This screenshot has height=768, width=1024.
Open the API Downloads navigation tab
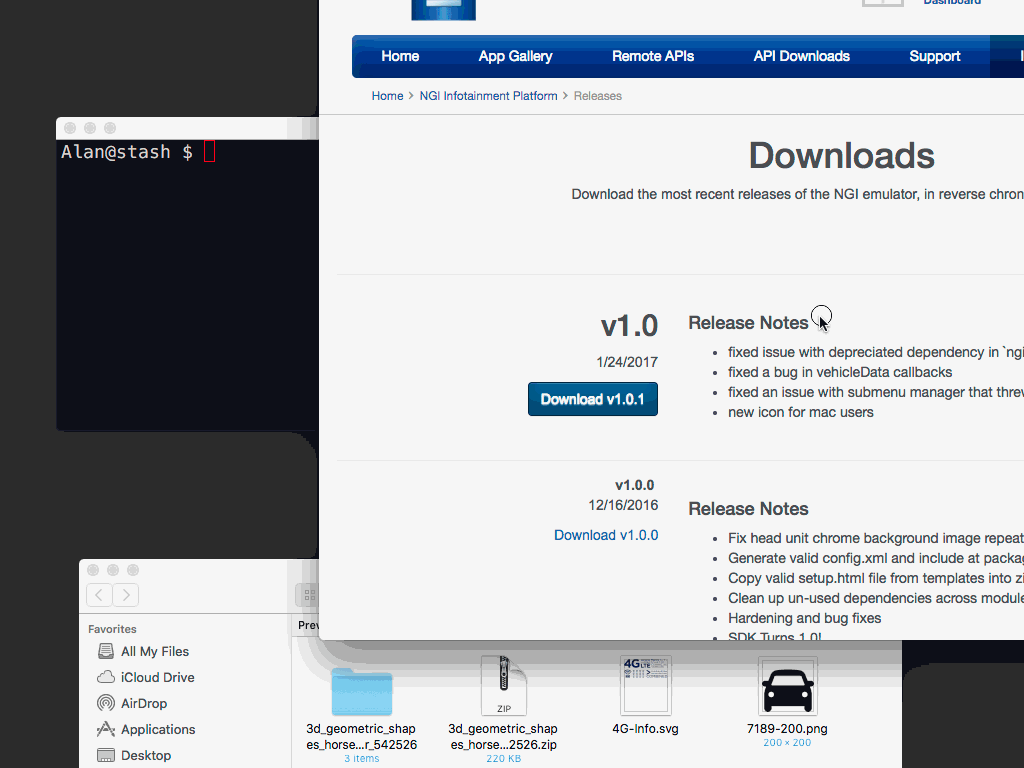(x=801, y=56)
